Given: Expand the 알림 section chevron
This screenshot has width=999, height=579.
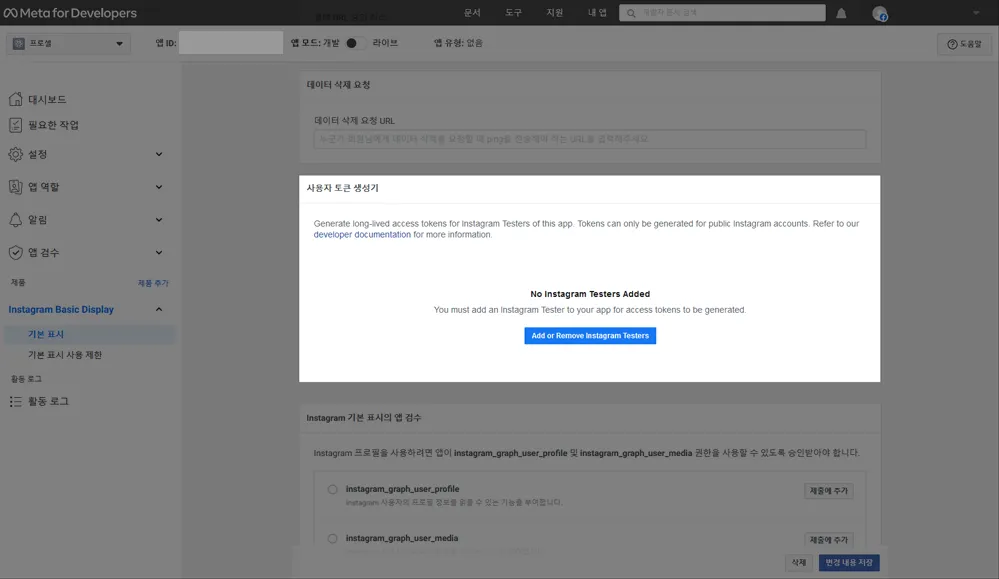Looking at the screenshot, I should [159, 220].
